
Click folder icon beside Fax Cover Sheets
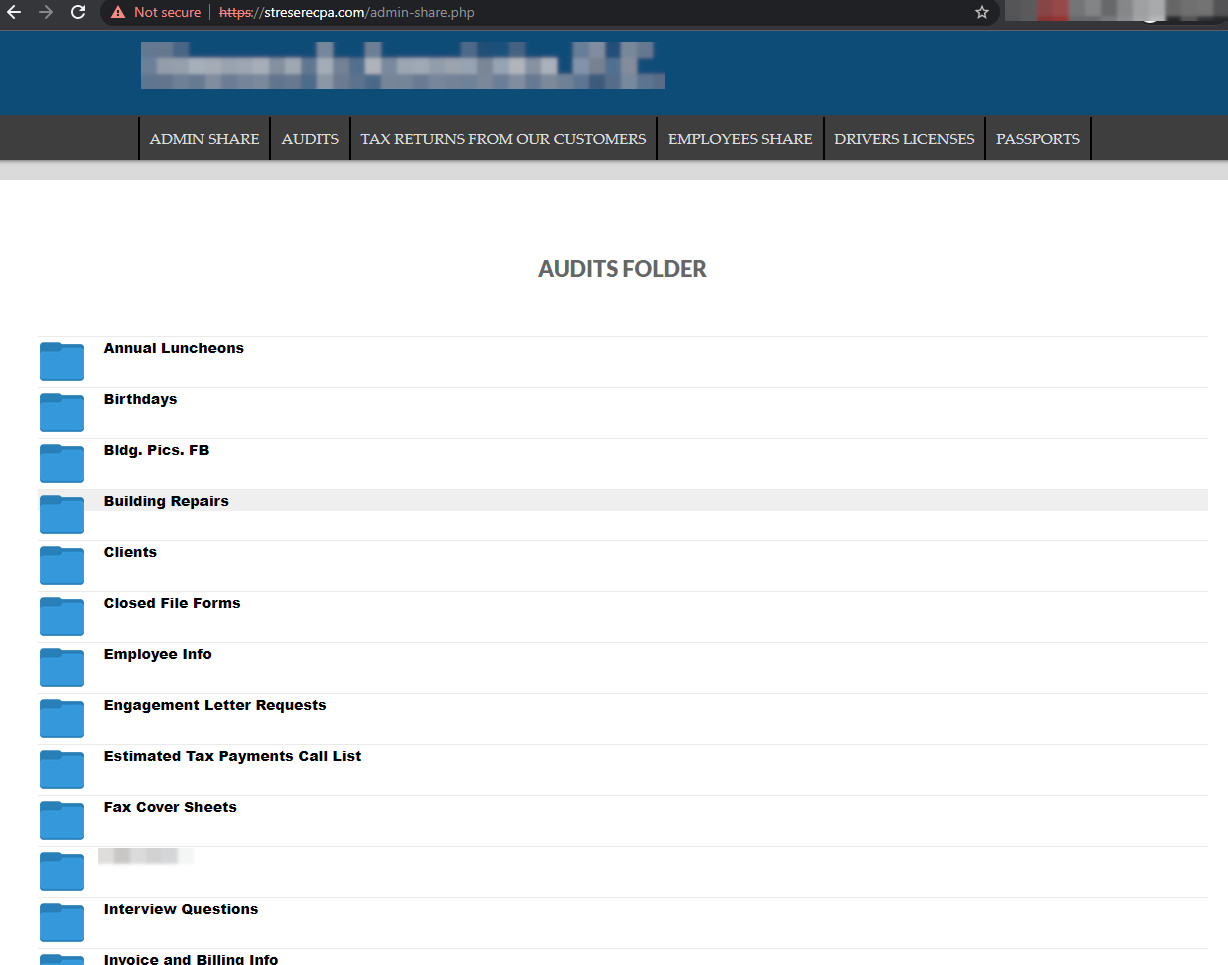point(62,820)
